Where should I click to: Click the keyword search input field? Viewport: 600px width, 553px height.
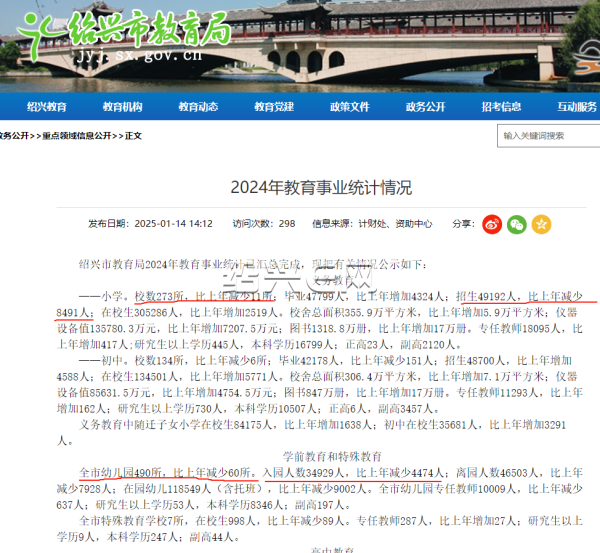tap(549, 136)
